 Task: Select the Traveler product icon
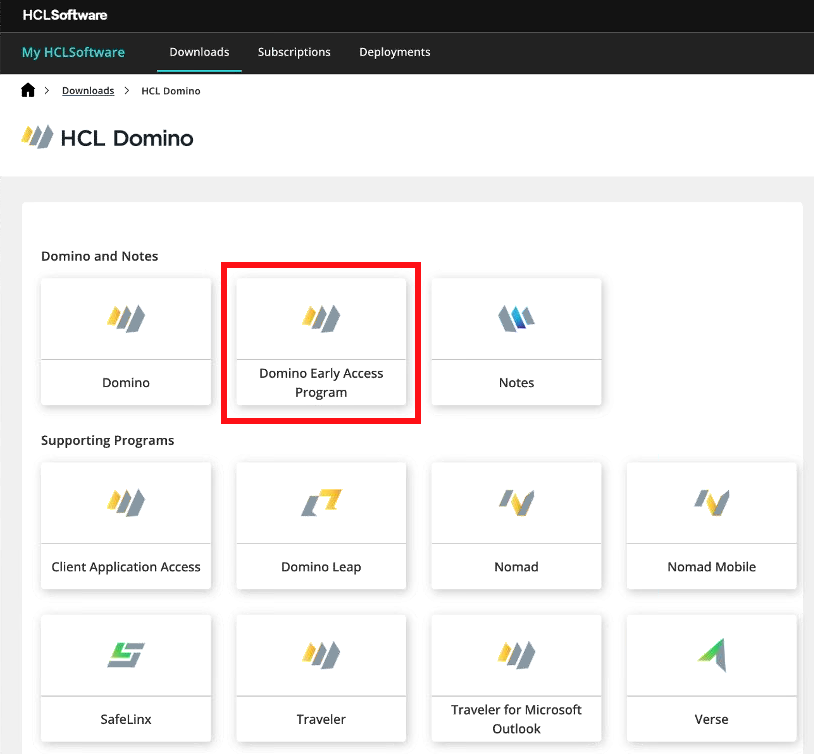click(321, 655)
